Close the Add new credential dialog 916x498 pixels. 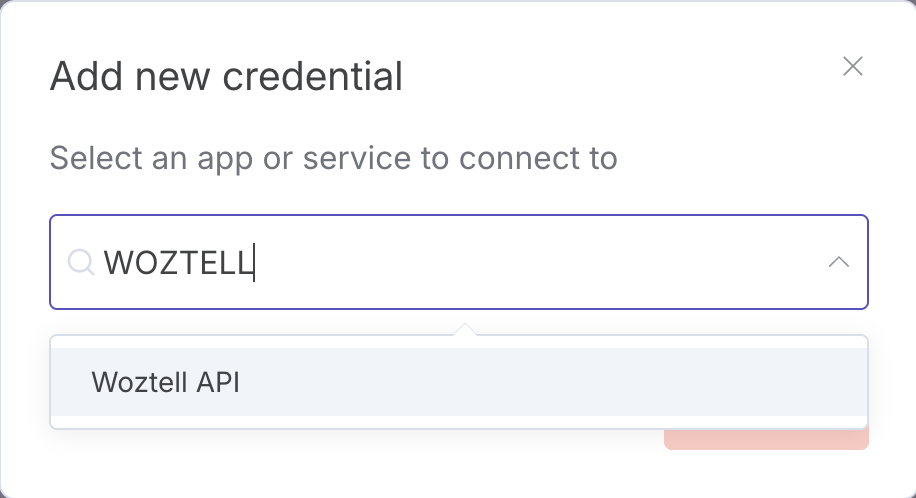coord(852,67)
